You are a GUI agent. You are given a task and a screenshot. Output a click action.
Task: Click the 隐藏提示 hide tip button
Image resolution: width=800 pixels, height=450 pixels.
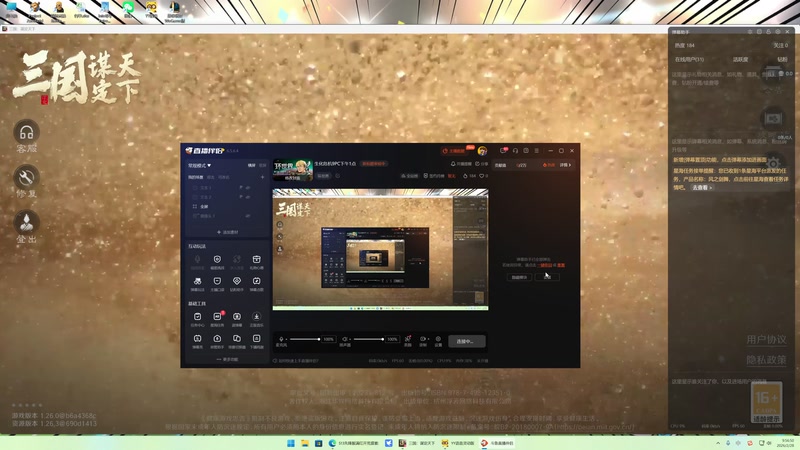[x=519, y=277]
